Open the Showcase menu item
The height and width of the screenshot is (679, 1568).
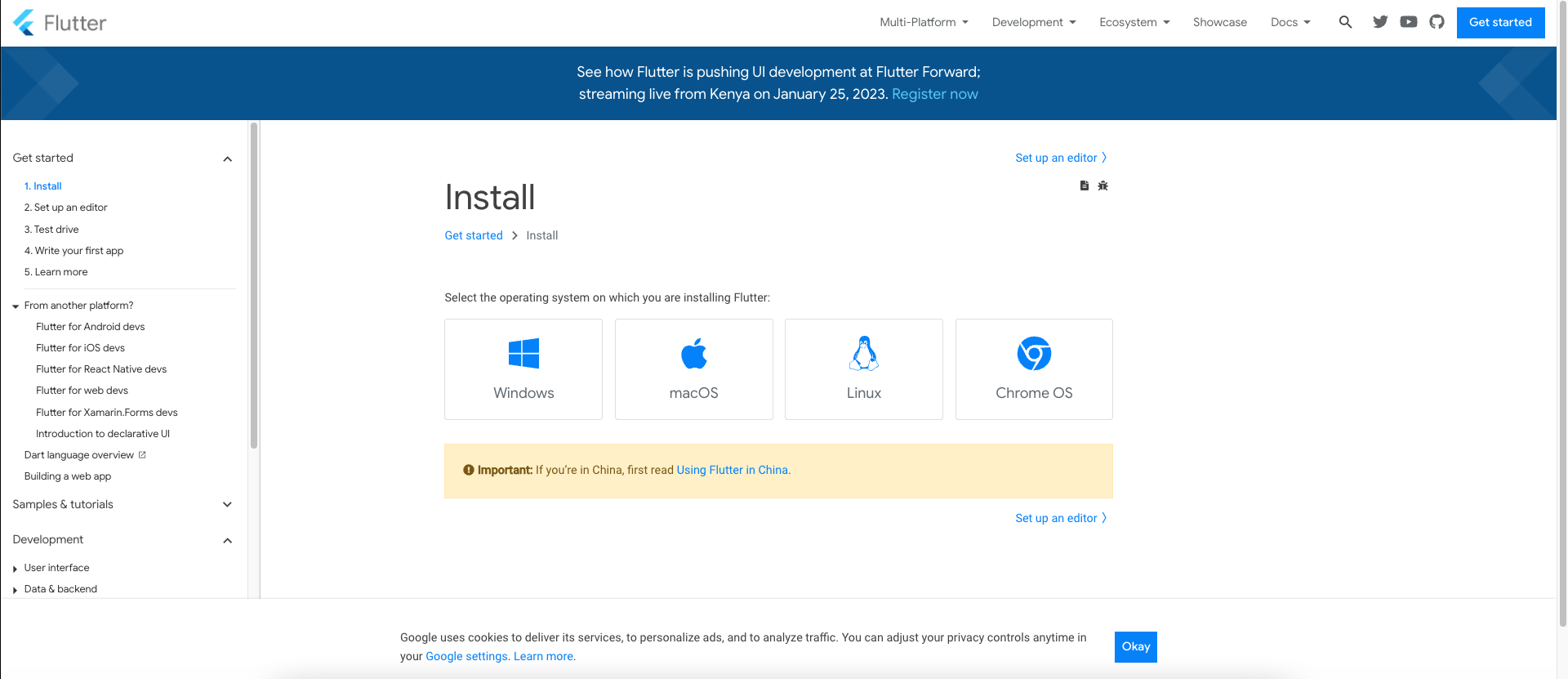pos(1219,22)
